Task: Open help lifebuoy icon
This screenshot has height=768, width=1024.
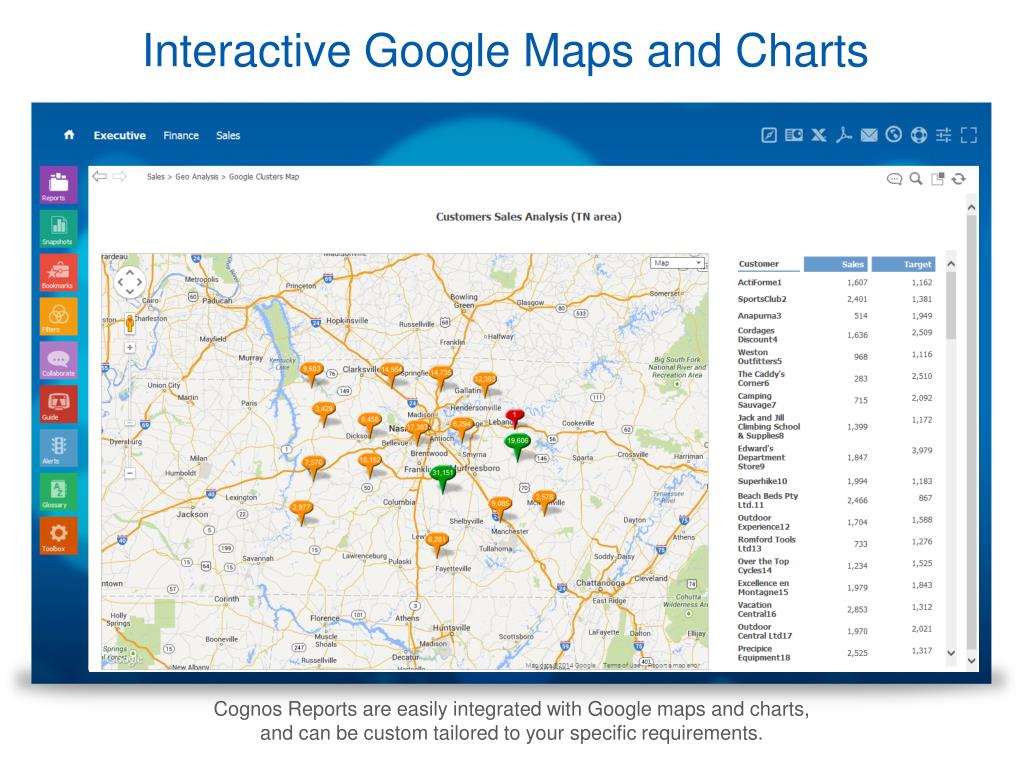Action: [919, 135]
